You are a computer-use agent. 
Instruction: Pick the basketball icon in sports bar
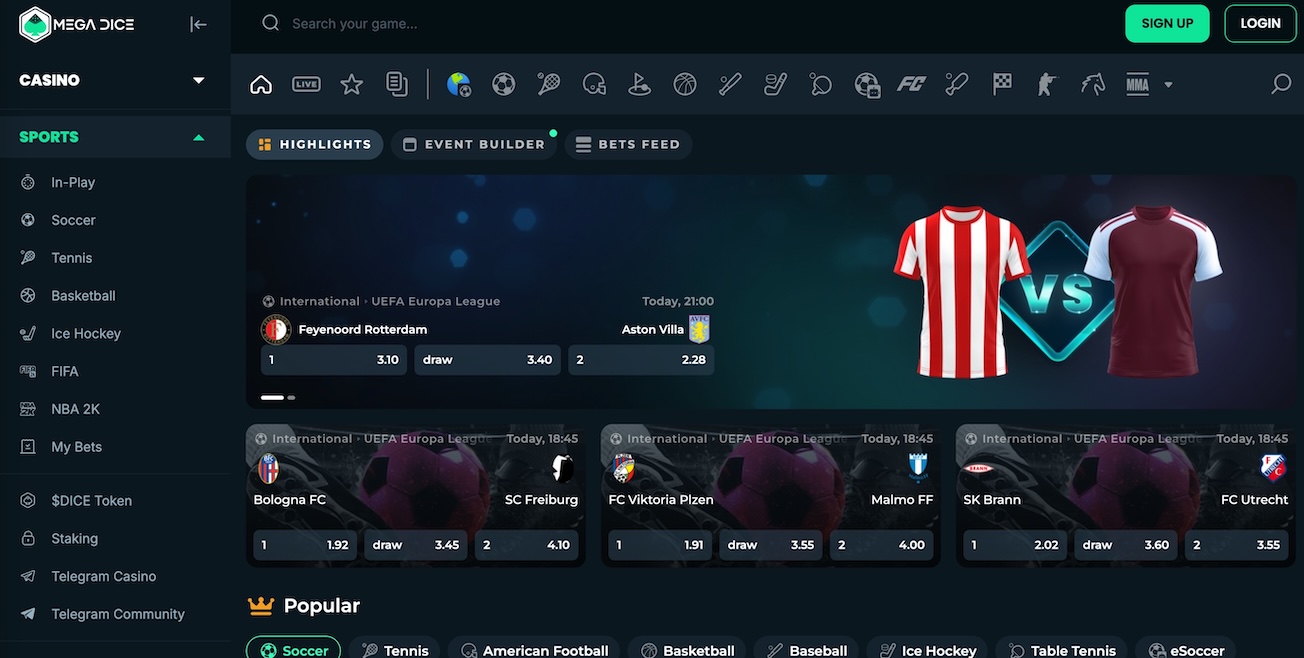tap(685, 84)
